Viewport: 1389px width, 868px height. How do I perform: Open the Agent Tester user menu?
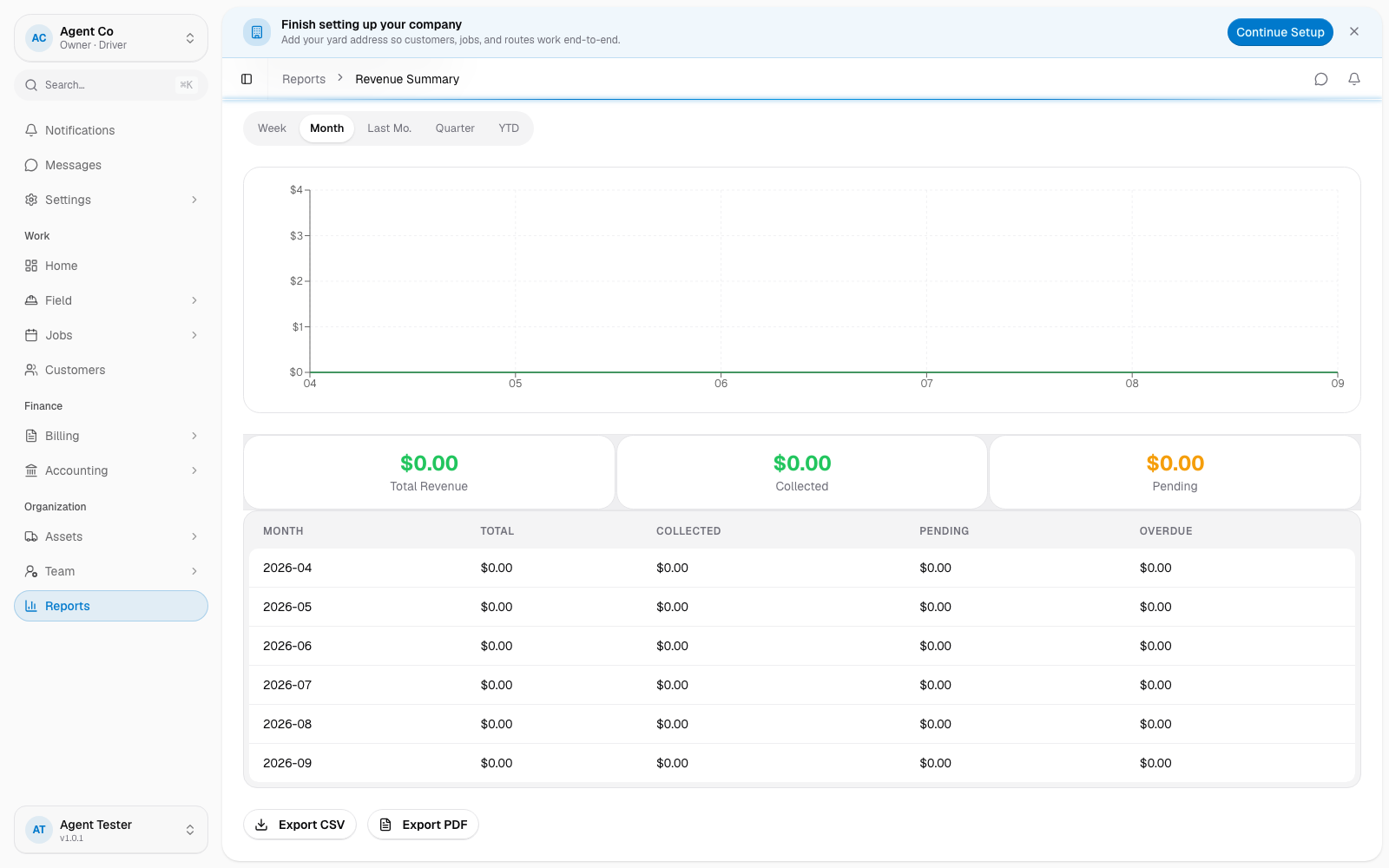click(111, 830)
